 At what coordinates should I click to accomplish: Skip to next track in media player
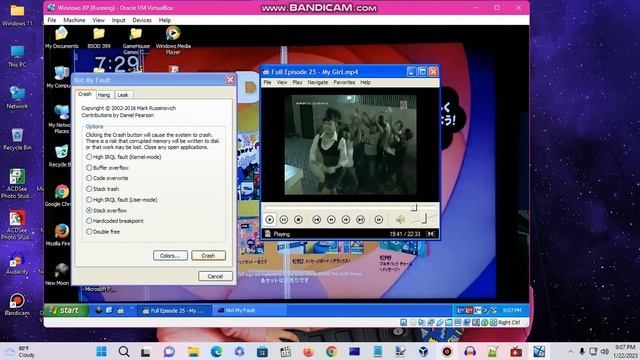(x=360, y=220)
